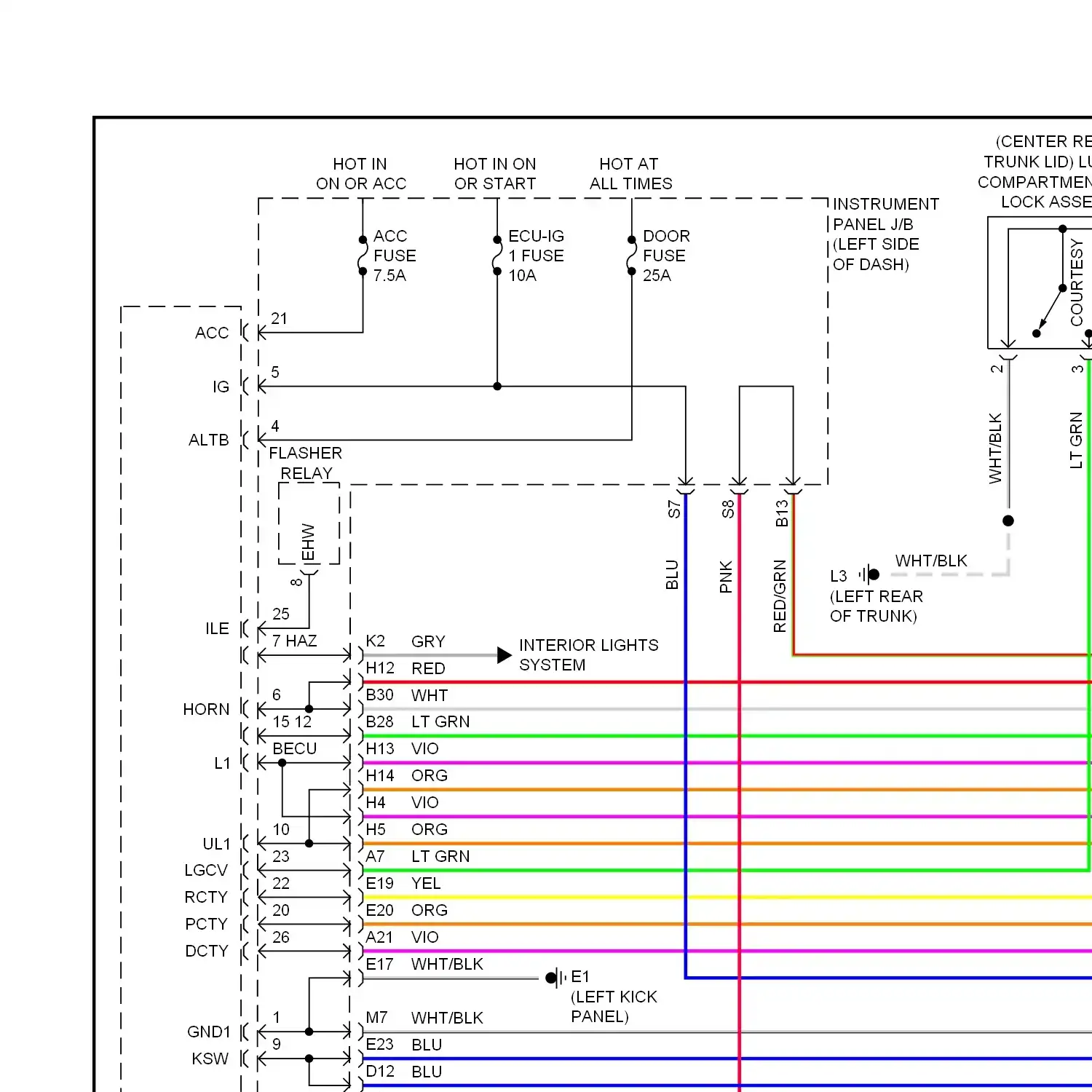
Task: Click the LGCV terminal label
Action: (206, 870)
